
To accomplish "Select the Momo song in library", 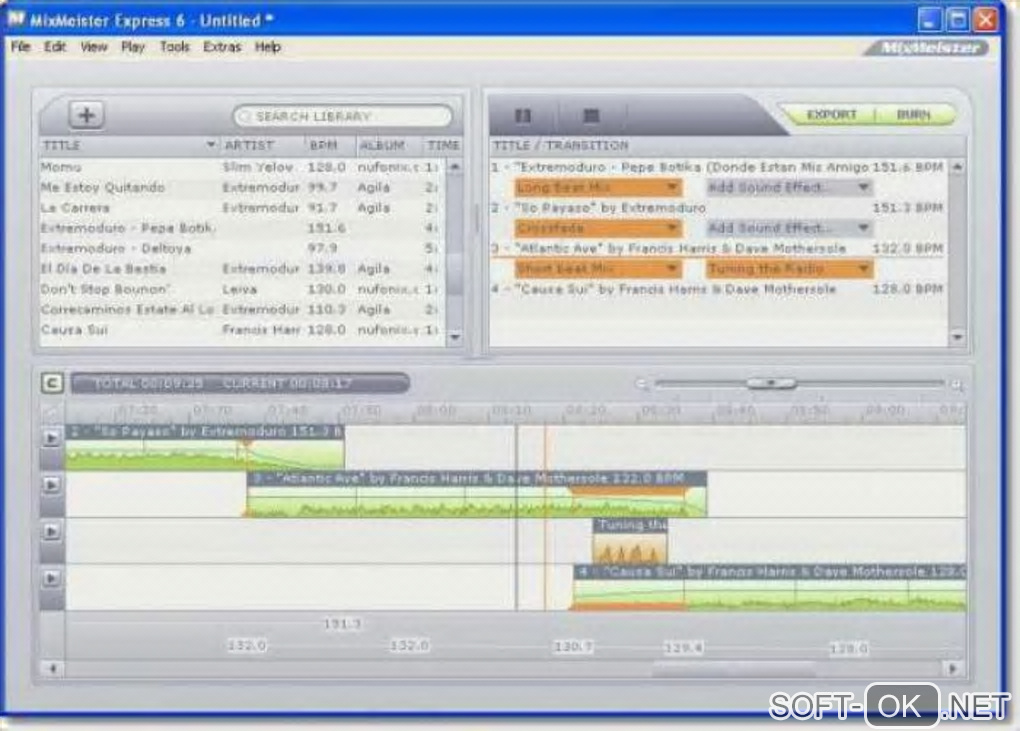I will click(x=242, y=167).
